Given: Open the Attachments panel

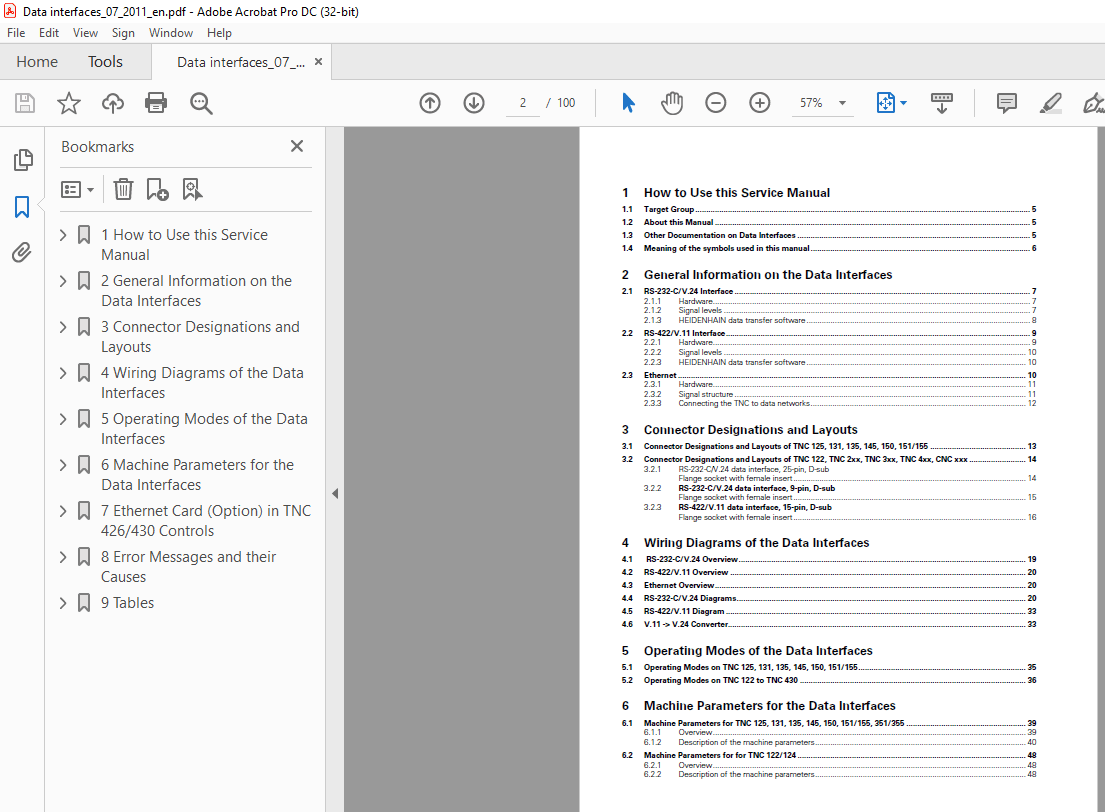Looking at the screenshot, I should (x=22, y=252).
